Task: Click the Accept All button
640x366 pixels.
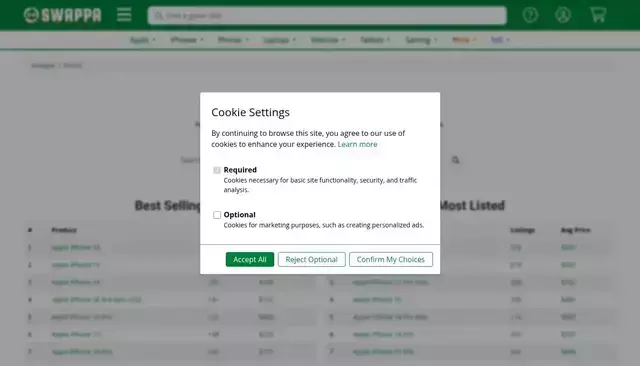Action: [250, 260]
